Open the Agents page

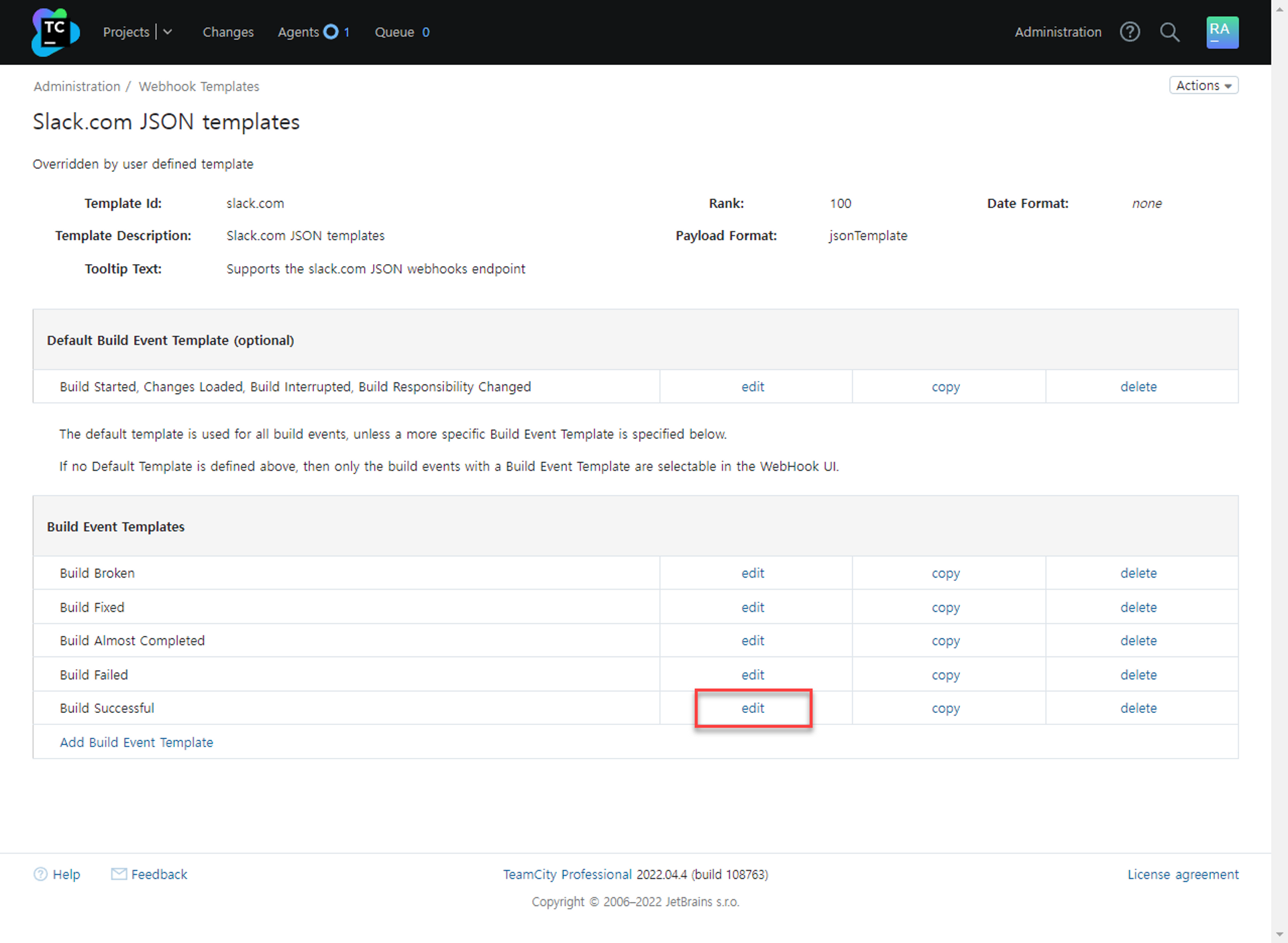(x=299, y=32)
